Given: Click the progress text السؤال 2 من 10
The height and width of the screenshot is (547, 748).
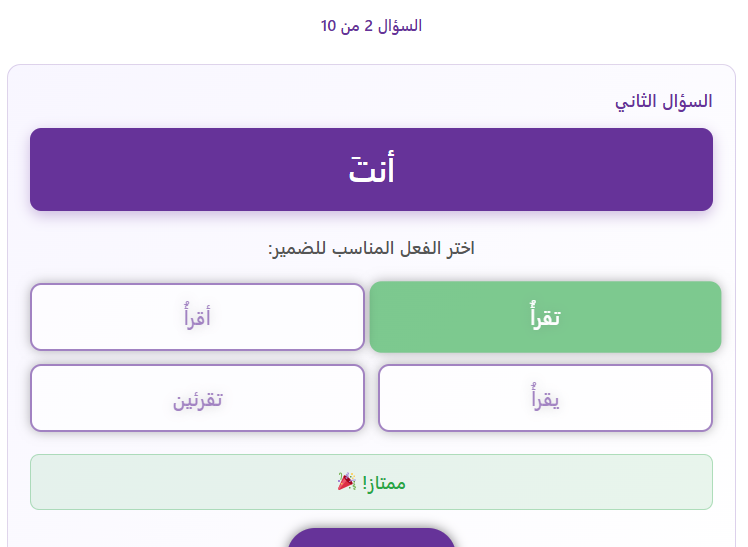Looking at the screenshot, I should [x=371, y=26].
